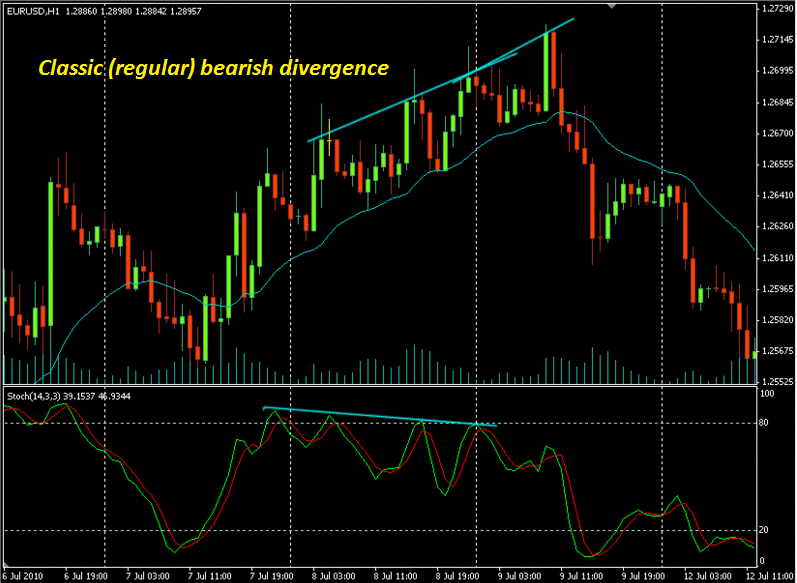Viewport: 797px width, 583px height.
Task: Click the chart shift triangle marker at top
Action: pos(612,6)
